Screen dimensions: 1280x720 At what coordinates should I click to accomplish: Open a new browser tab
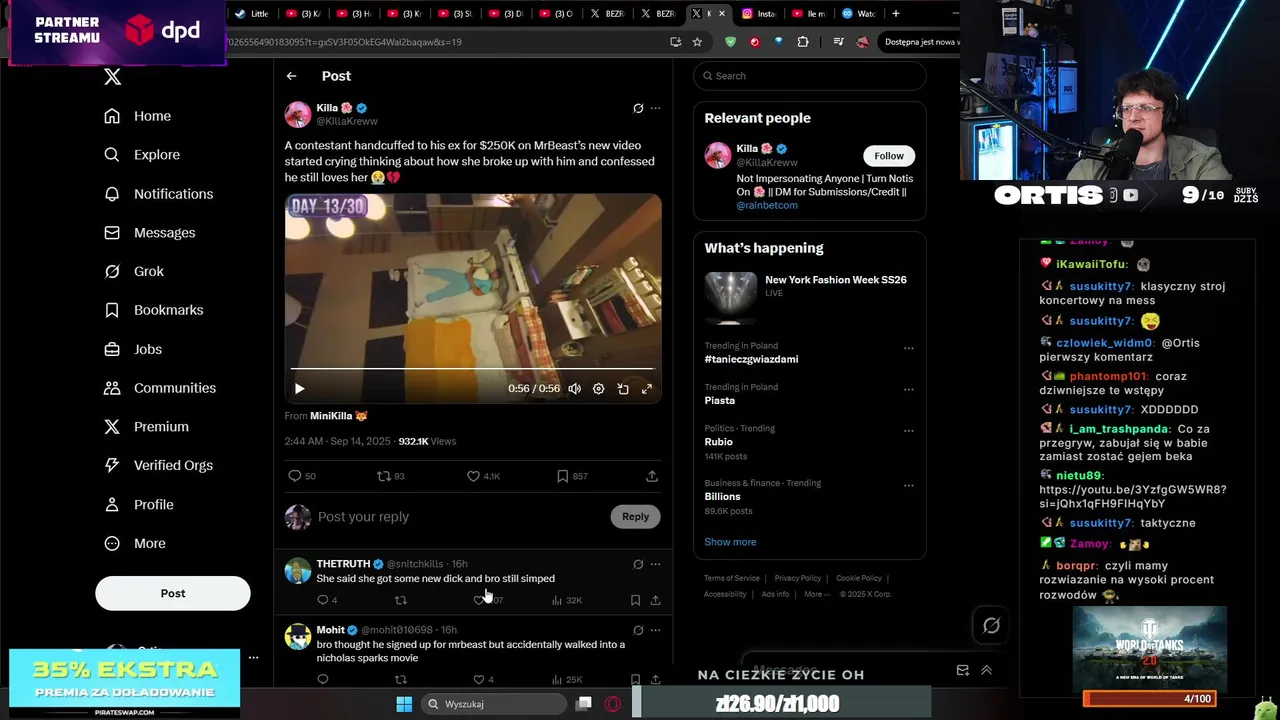coord(896,14)
